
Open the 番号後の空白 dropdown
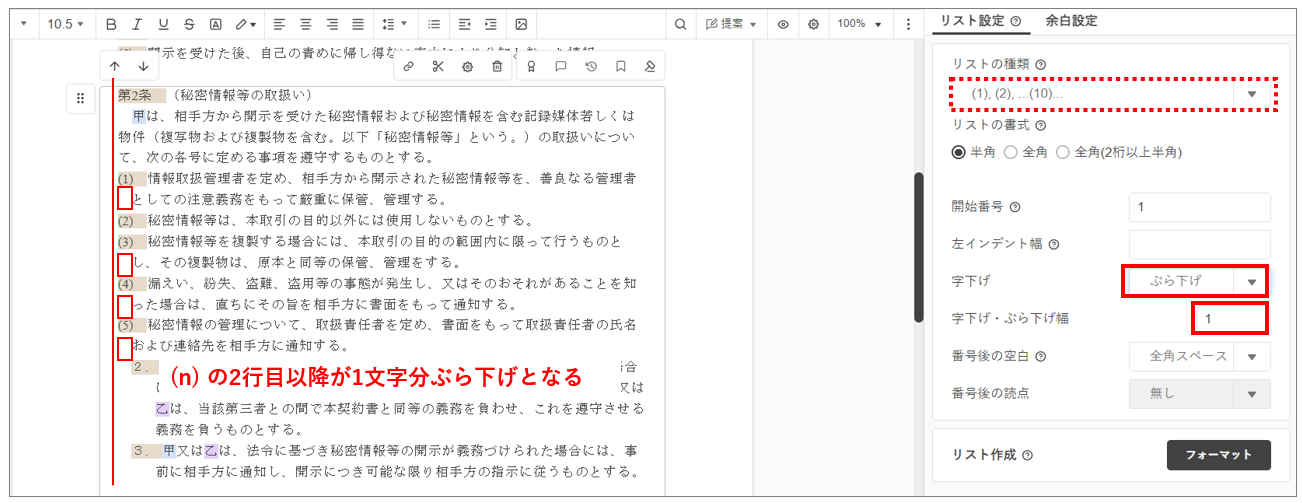coord(1199,356)
